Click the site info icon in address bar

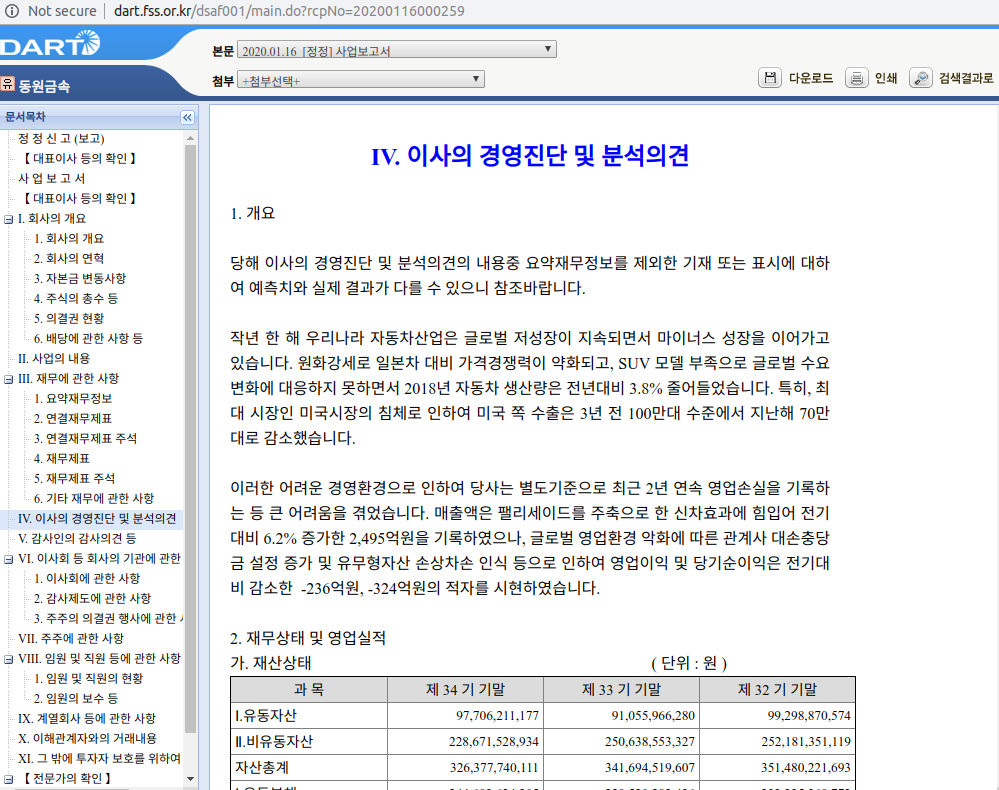[12, 11]
